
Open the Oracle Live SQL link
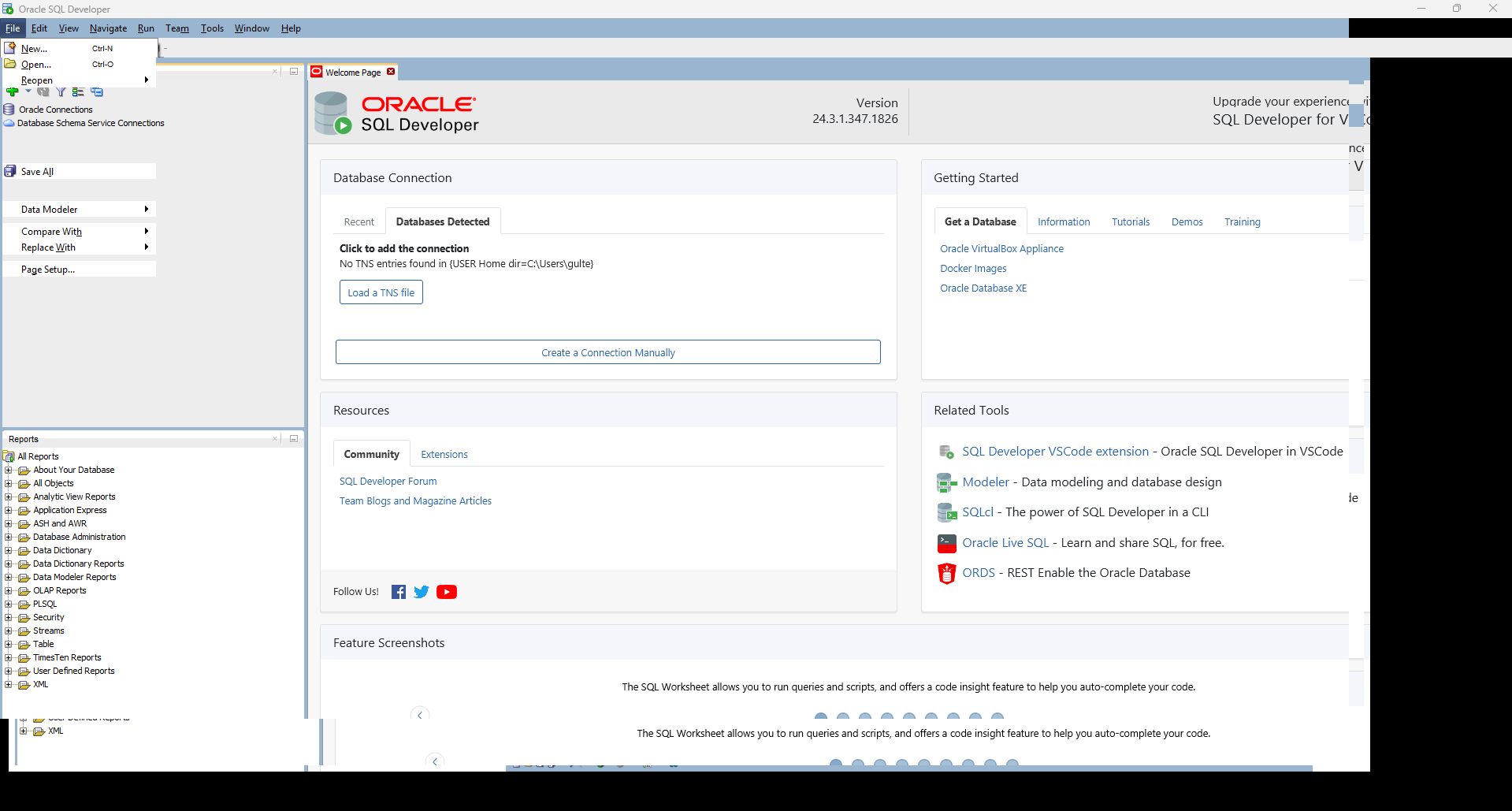coord(1005,543)
